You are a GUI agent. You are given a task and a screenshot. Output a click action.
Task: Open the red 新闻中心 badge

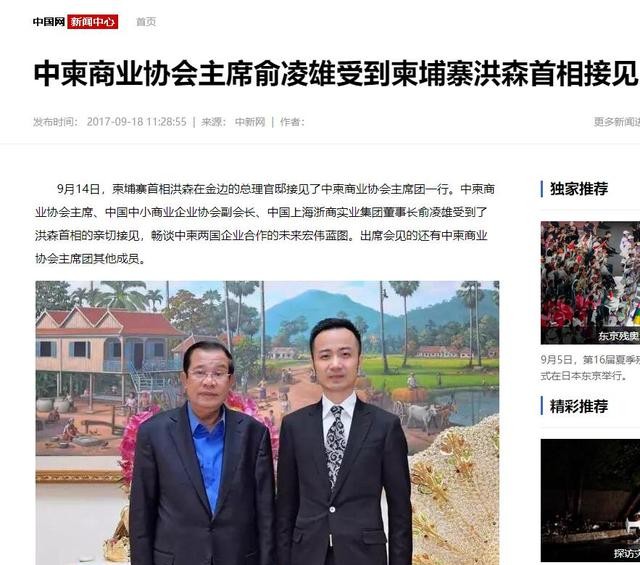pyautogui.click(x=93, y=22)
